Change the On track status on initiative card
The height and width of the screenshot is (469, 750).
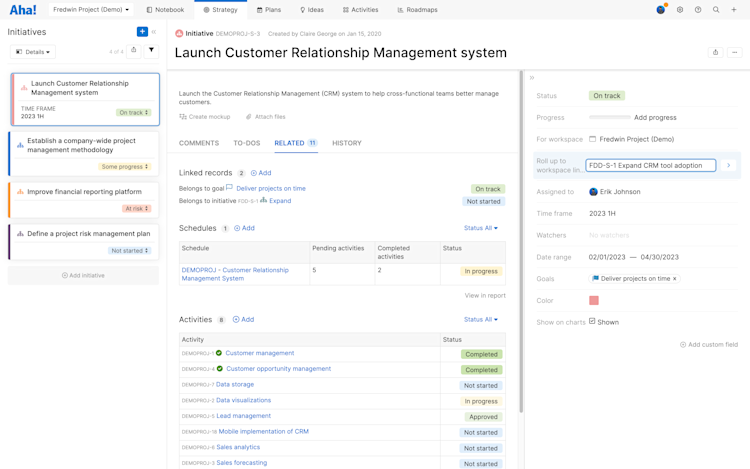(x=134, y=113)
